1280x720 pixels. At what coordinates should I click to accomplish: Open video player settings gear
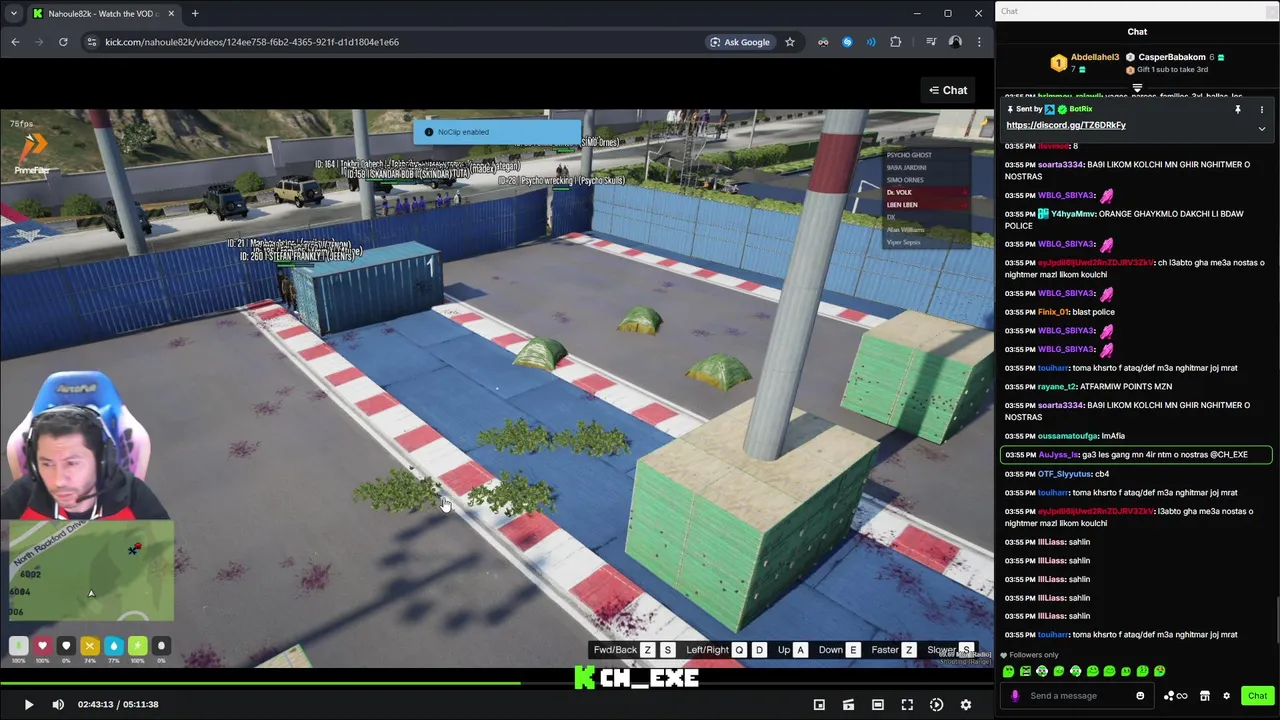[965, 704]
